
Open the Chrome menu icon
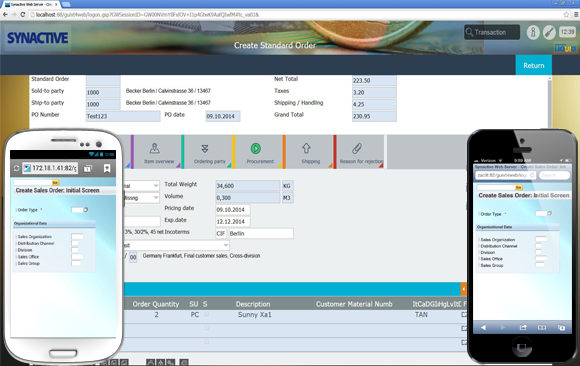tap(576, 14)
